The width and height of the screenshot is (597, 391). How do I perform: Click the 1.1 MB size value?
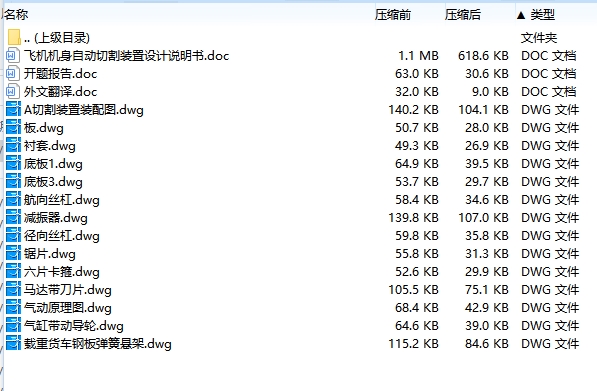point(418,56)
